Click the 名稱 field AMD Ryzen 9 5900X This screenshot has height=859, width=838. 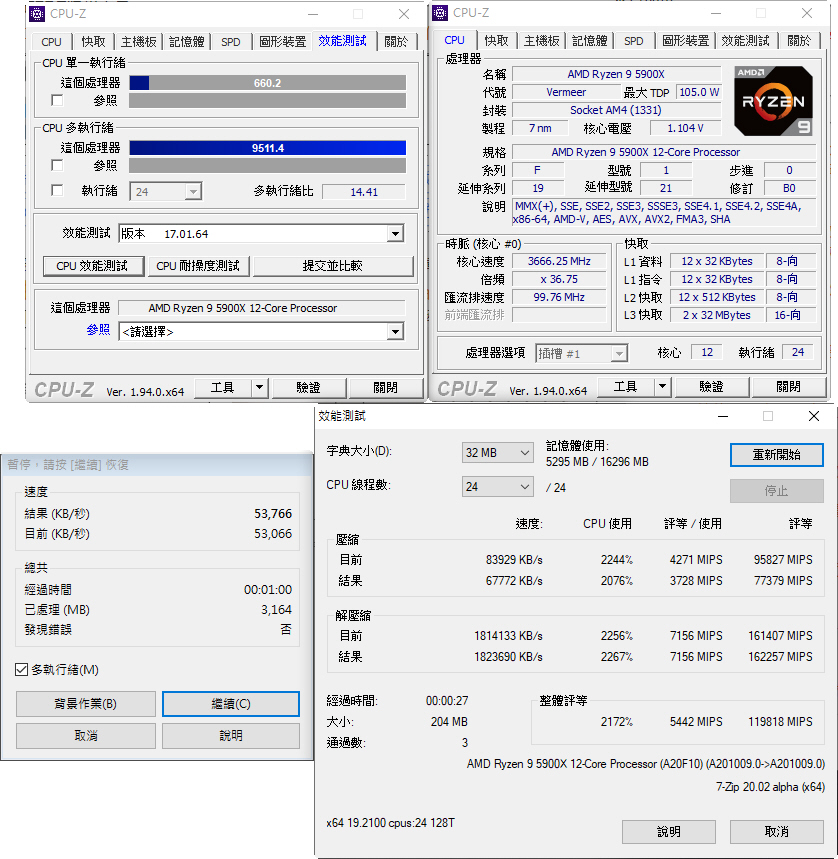click(x=616, y=74)
